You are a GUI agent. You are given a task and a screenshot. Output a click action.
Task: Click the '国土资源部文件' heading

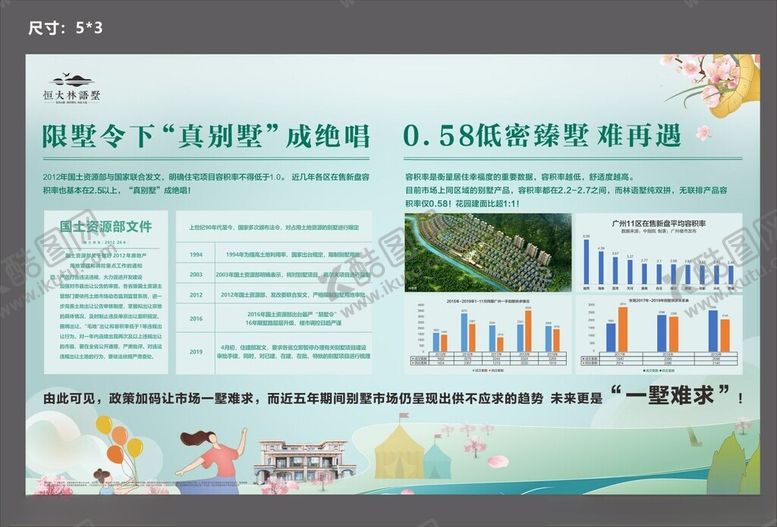point(106,227)
